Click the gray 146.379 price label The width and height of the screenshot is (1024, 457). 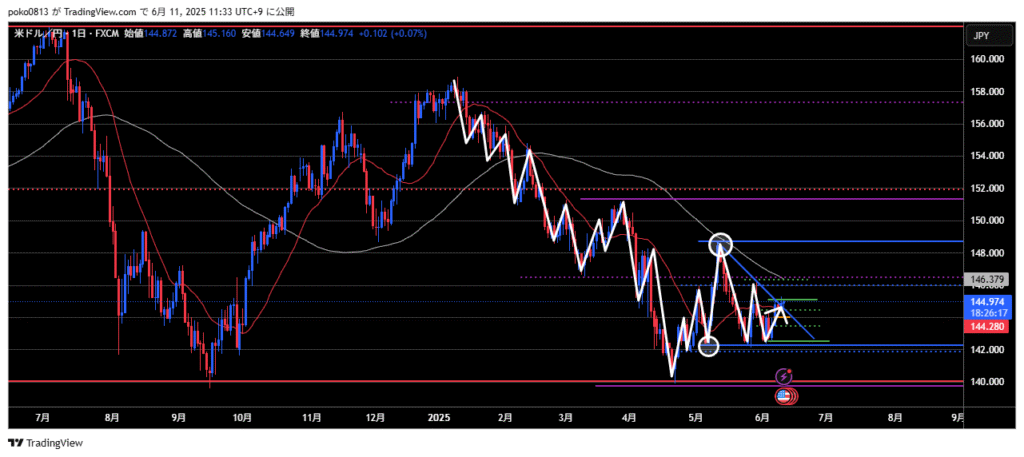click(x=986, y=281)
